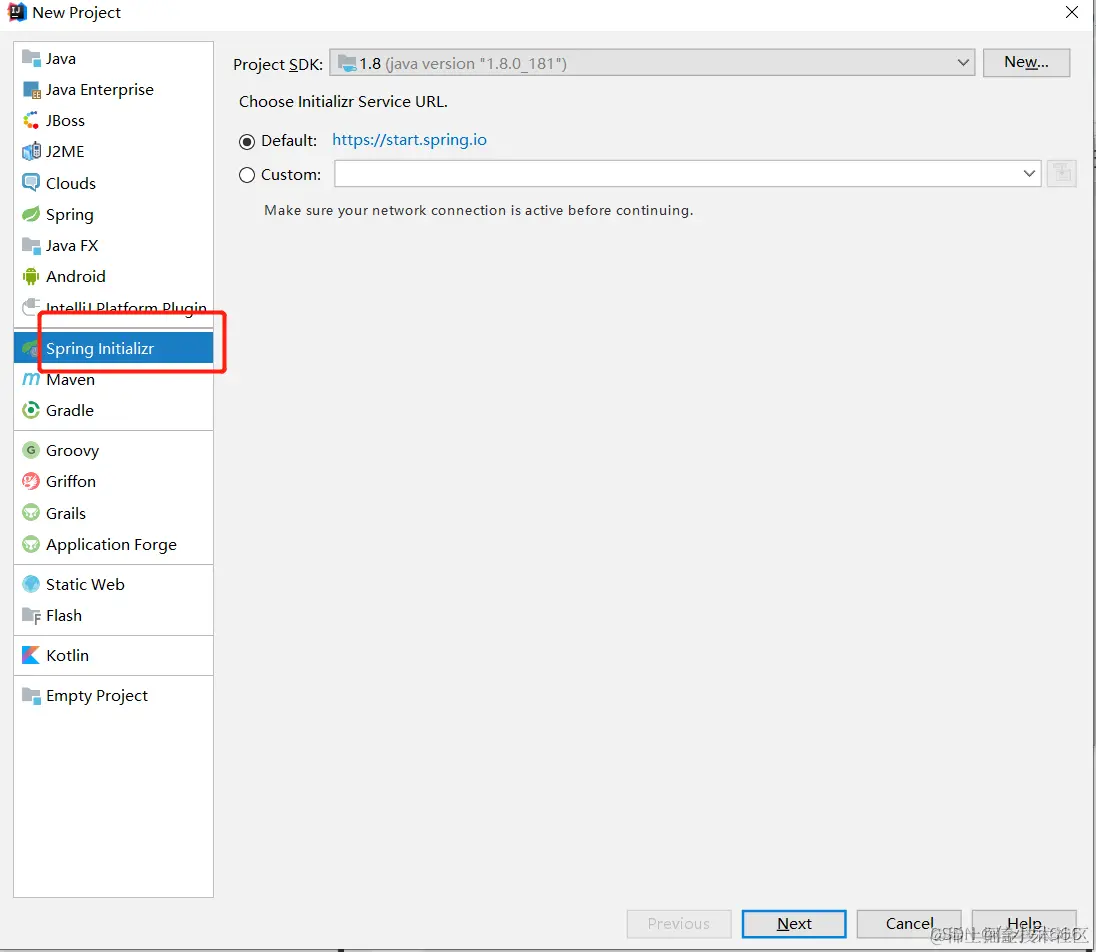Choose Maven project type
The width and height of the screenshot is (1096, 952).
(x=113, y=380)
